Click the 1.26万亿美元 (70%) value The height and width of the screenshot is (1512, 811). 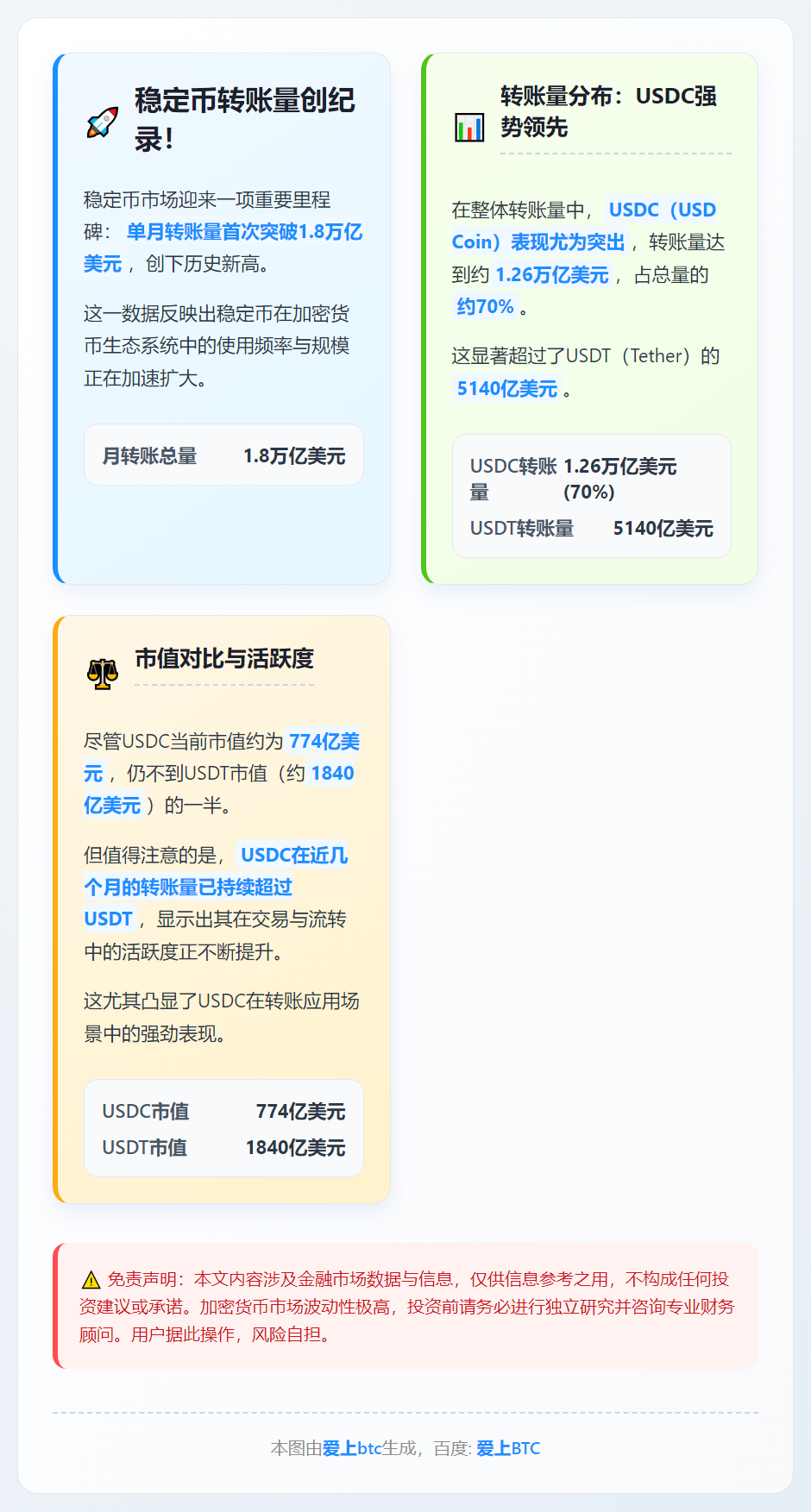[x=619, y=479]
